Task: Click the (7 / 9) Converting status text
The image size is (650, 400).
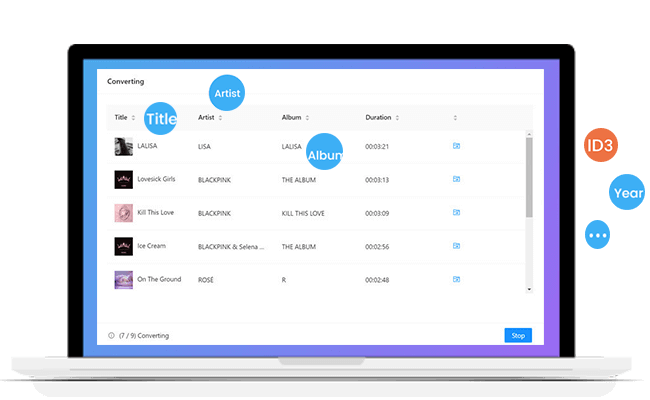Action: point(144,336)
